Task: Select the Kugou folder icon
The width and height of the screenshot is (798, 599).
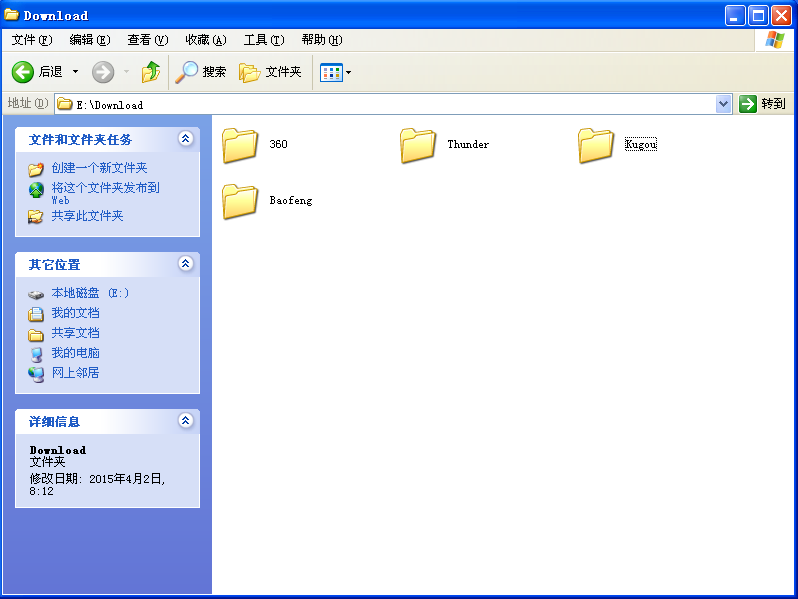Action: [596, 145]
